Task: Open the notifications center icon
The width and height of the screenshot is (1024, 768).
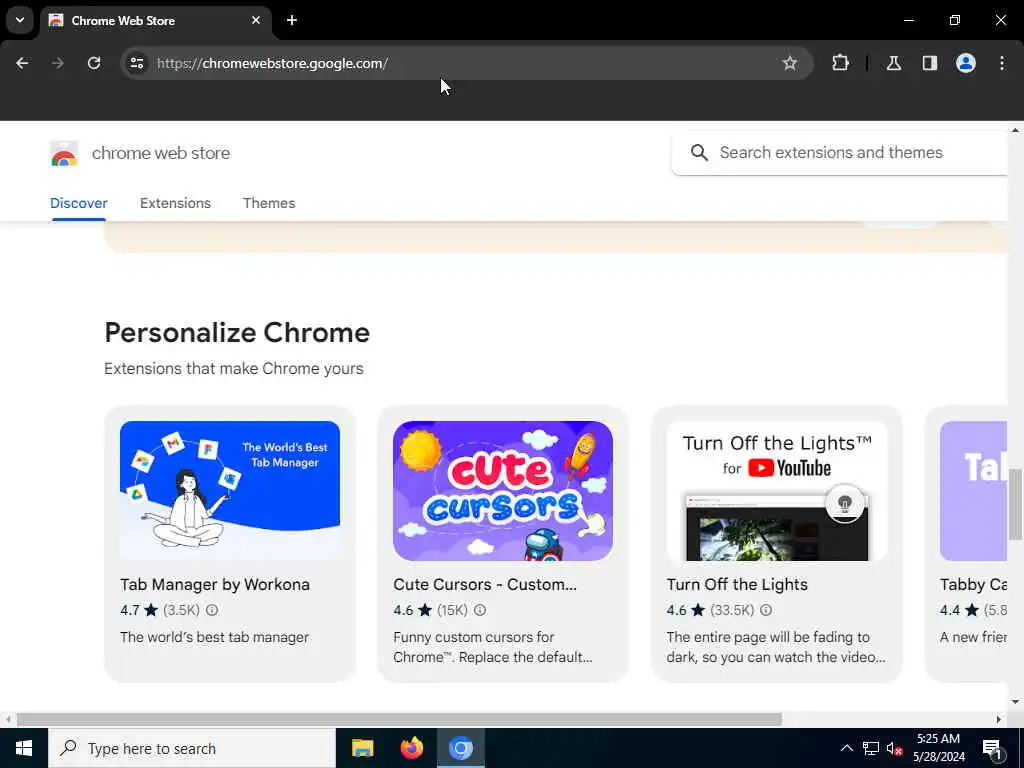Action: [992, 749]
